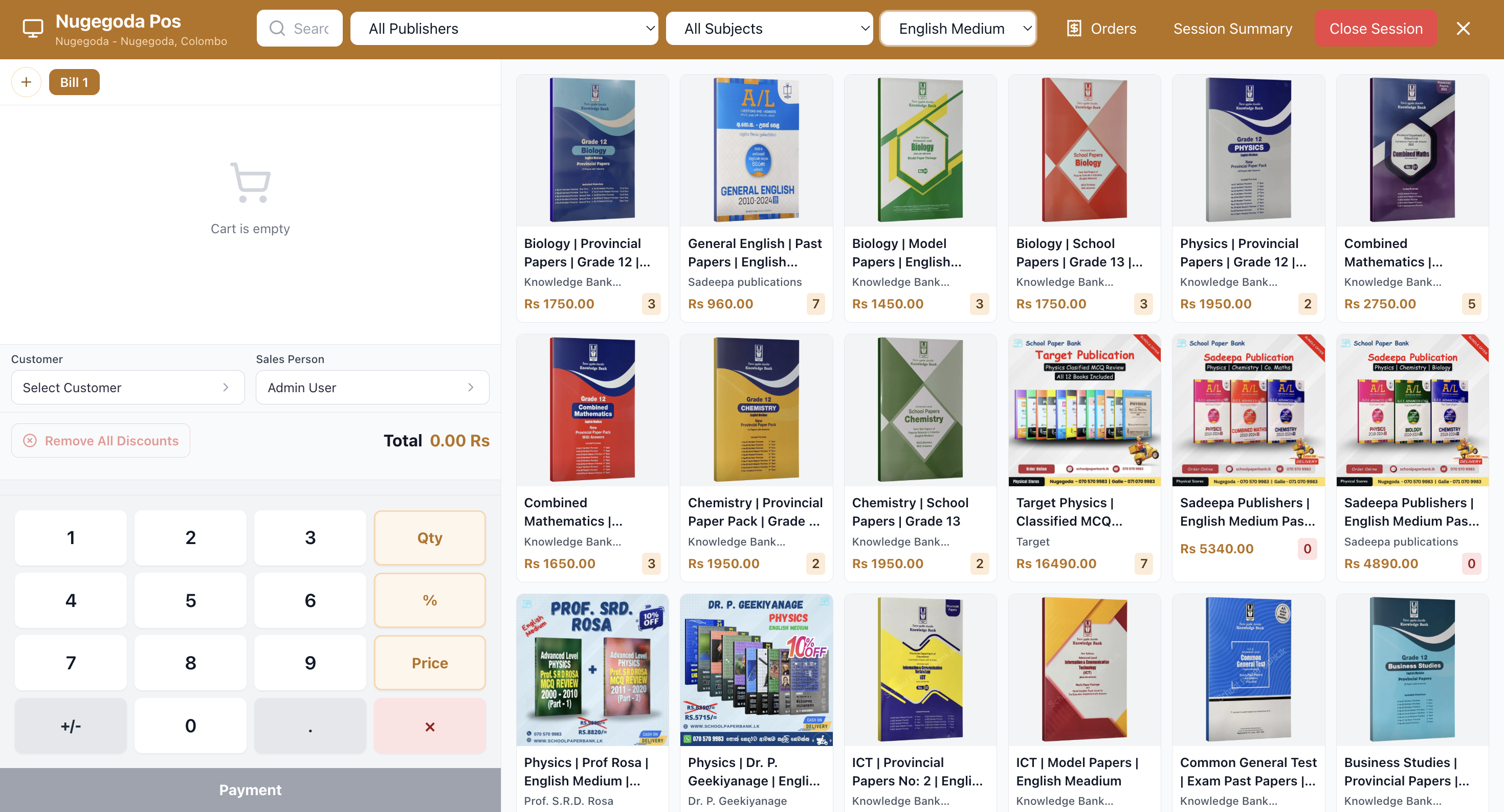Image resolution: width=1504 pixels, height=812 pixels.
Task: Click circled X icon beside Remove All Discounts
Action: click(x=30, y=441)
